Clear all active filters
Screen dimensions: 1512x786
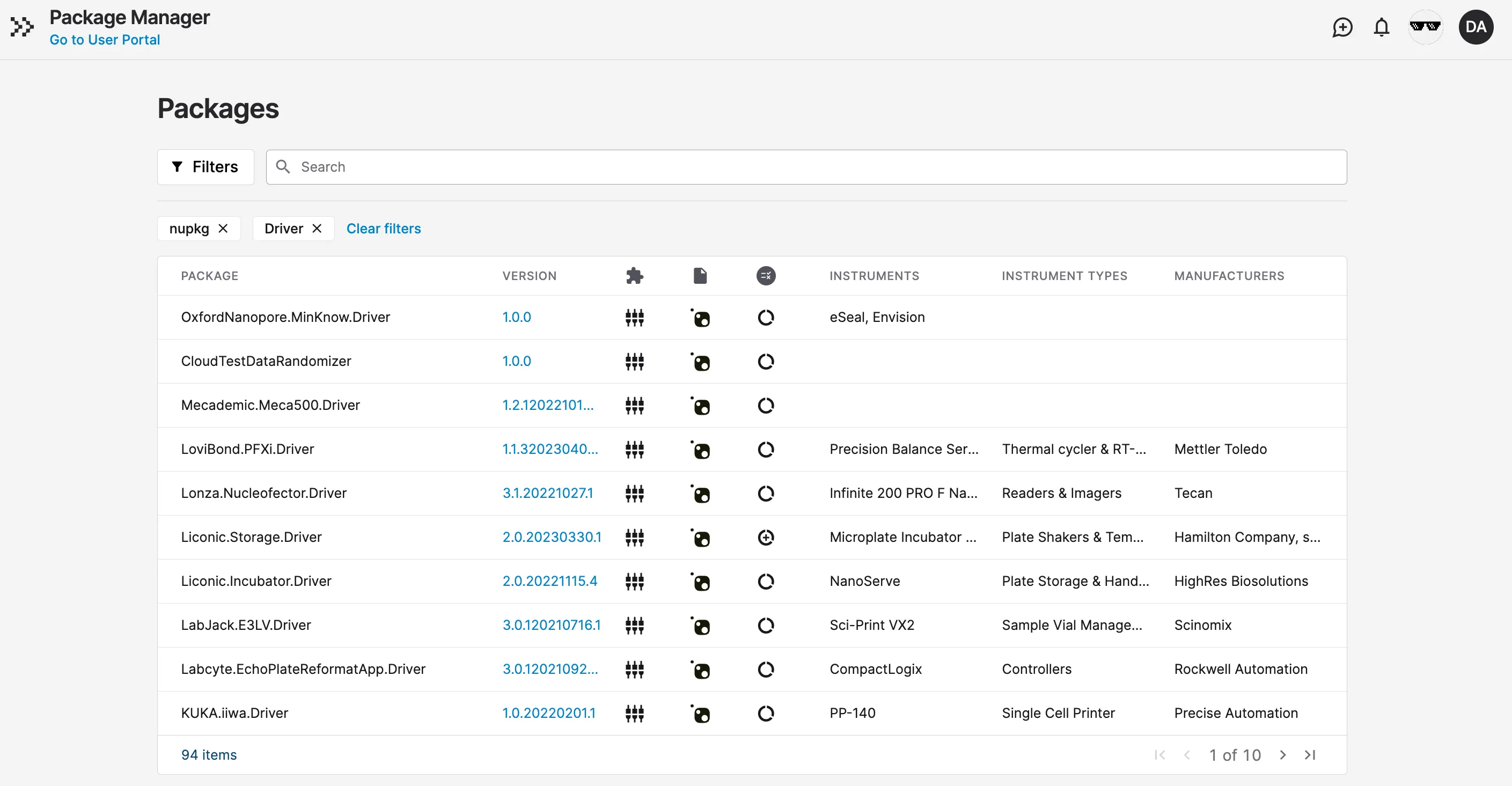[383, 229]
